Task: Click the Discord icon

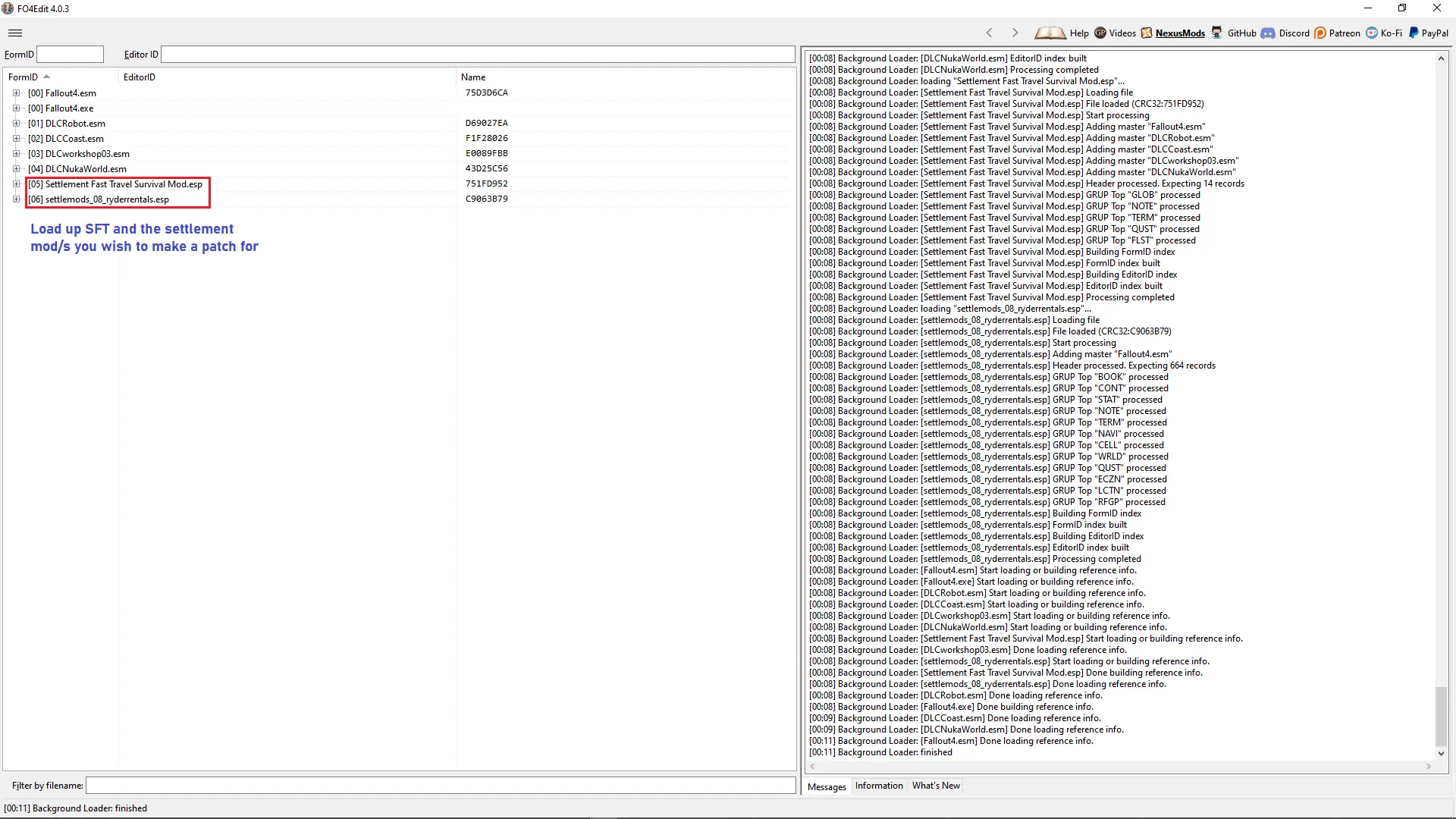Action: (x=1268, y=33)
